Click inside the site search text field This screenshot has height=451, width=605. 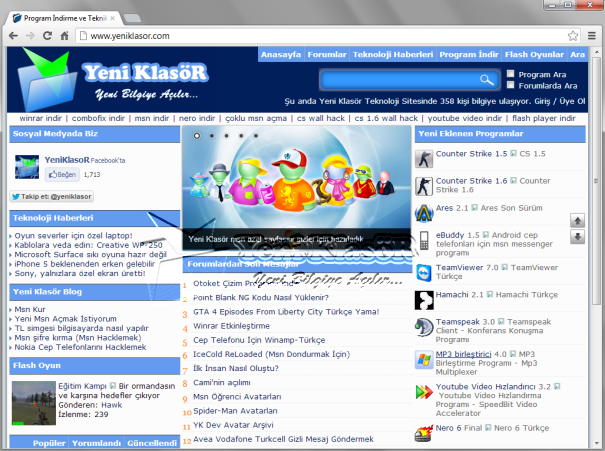(398, 80)
